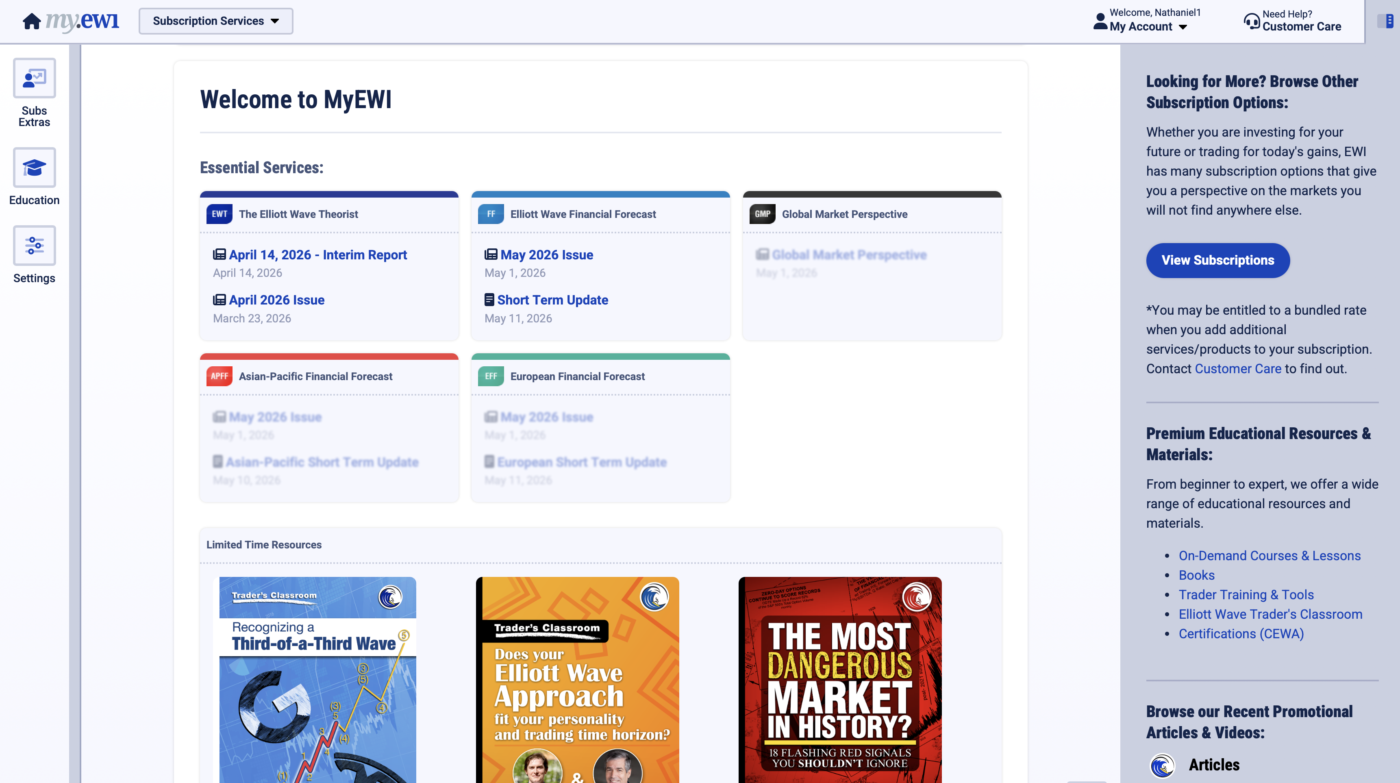Expand the My Account dropdown

pyautogui.click(x=1149, y=27)
